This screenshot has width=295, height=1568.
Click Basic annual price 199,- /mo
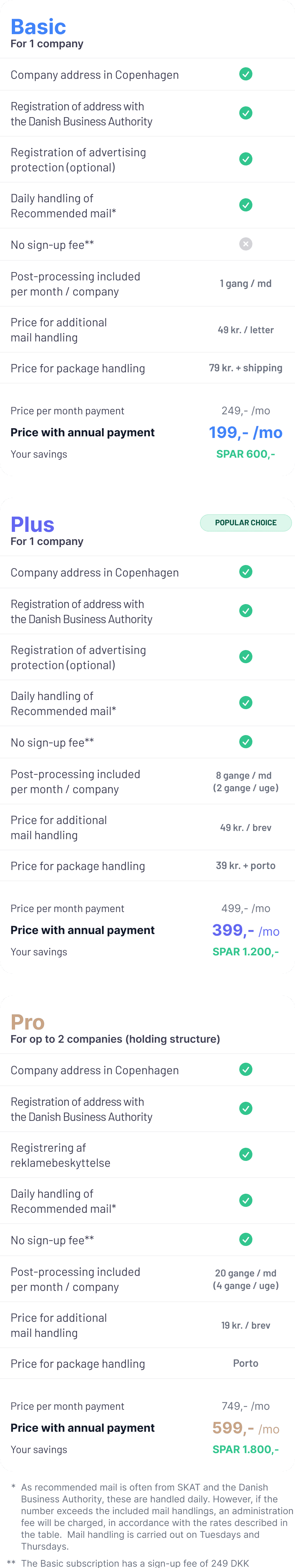click(246, 433)
